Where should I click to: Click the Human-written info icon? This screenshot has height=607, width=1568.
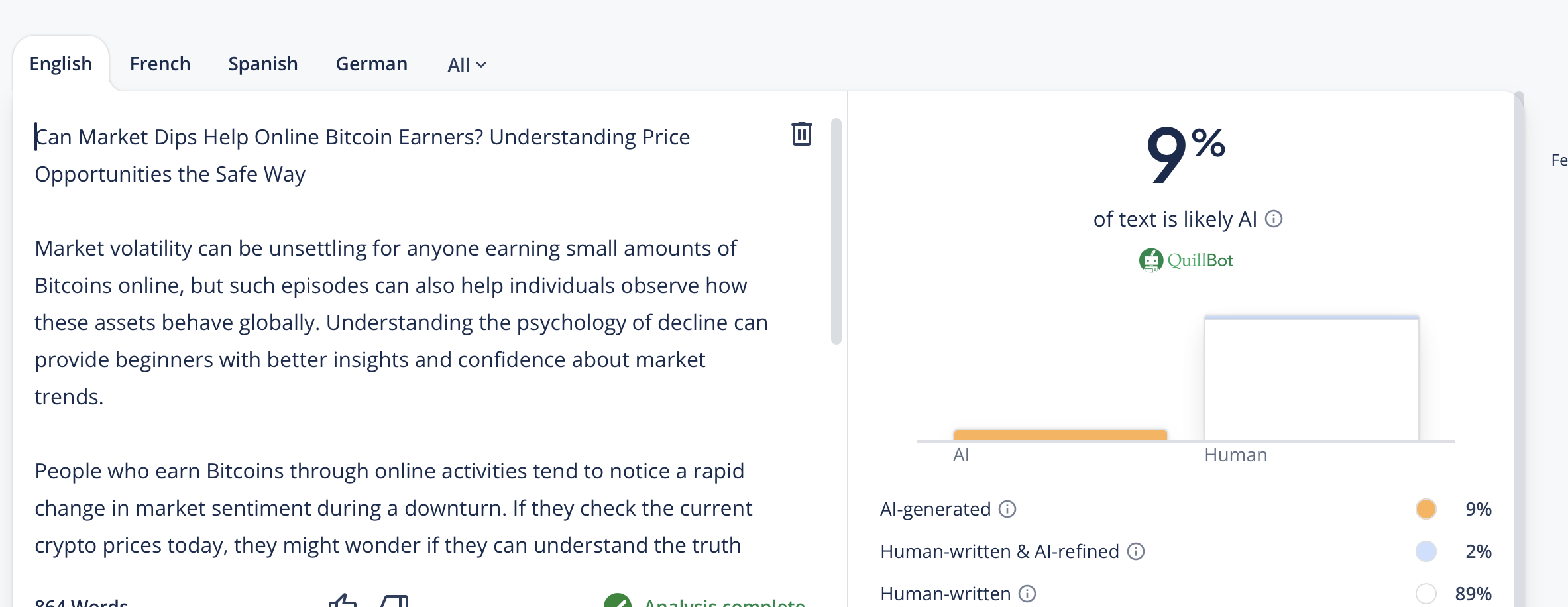click(x=1027, y=594)
